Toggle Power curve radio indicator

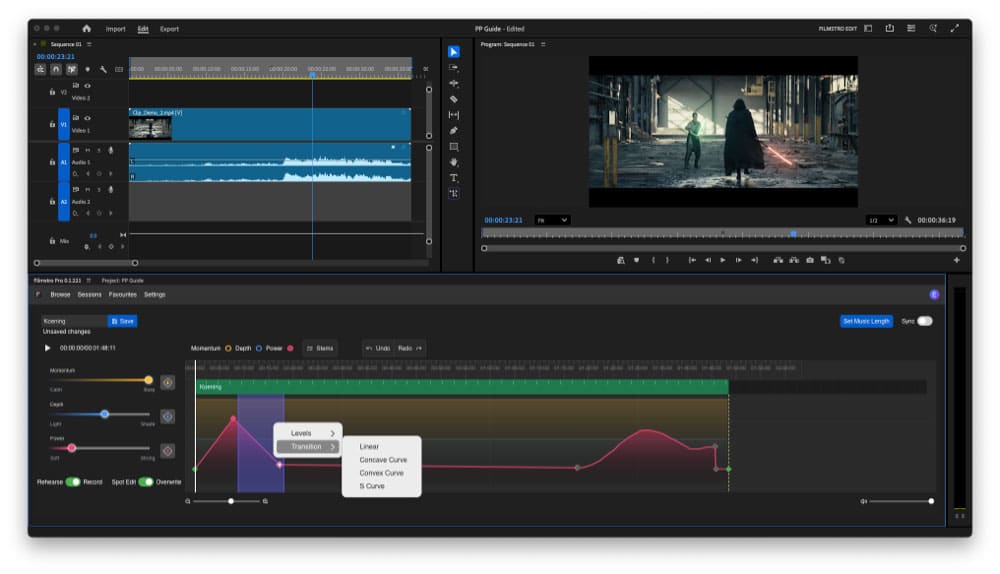290,348
